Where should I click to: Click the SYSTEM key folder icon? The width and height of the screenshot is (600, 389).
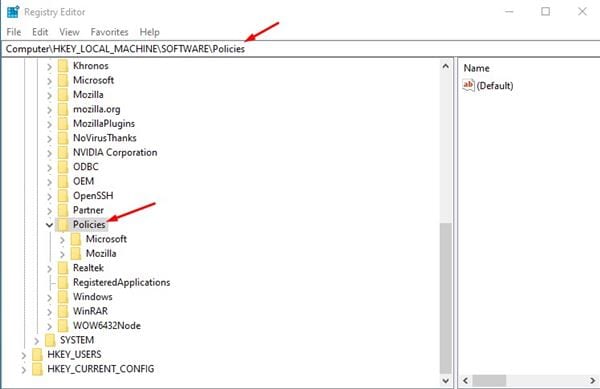point(50,340)
